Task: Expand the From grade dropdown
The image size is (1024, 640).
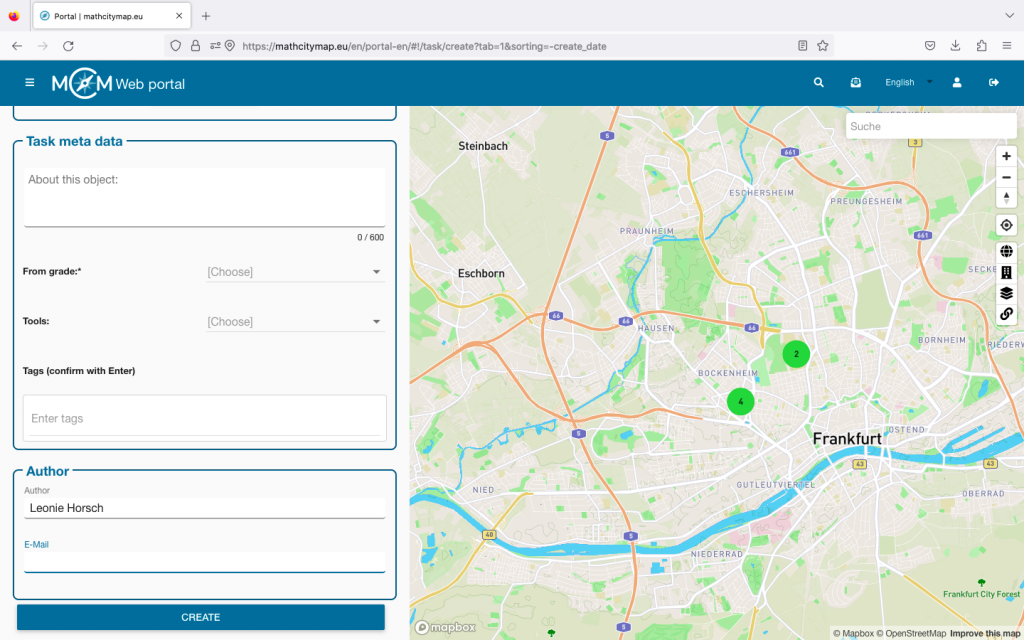Action: [x=295, y=272]
